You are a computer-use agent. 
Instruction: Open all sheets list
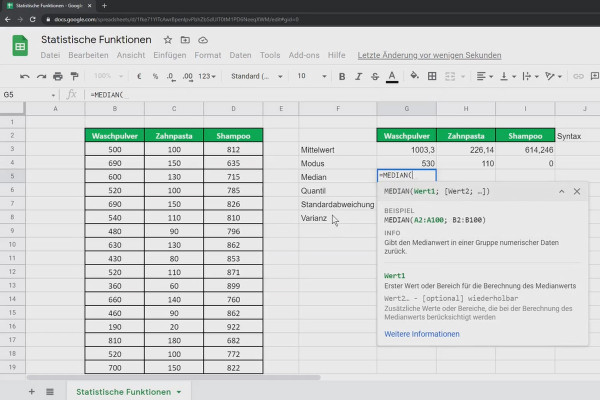50,392
